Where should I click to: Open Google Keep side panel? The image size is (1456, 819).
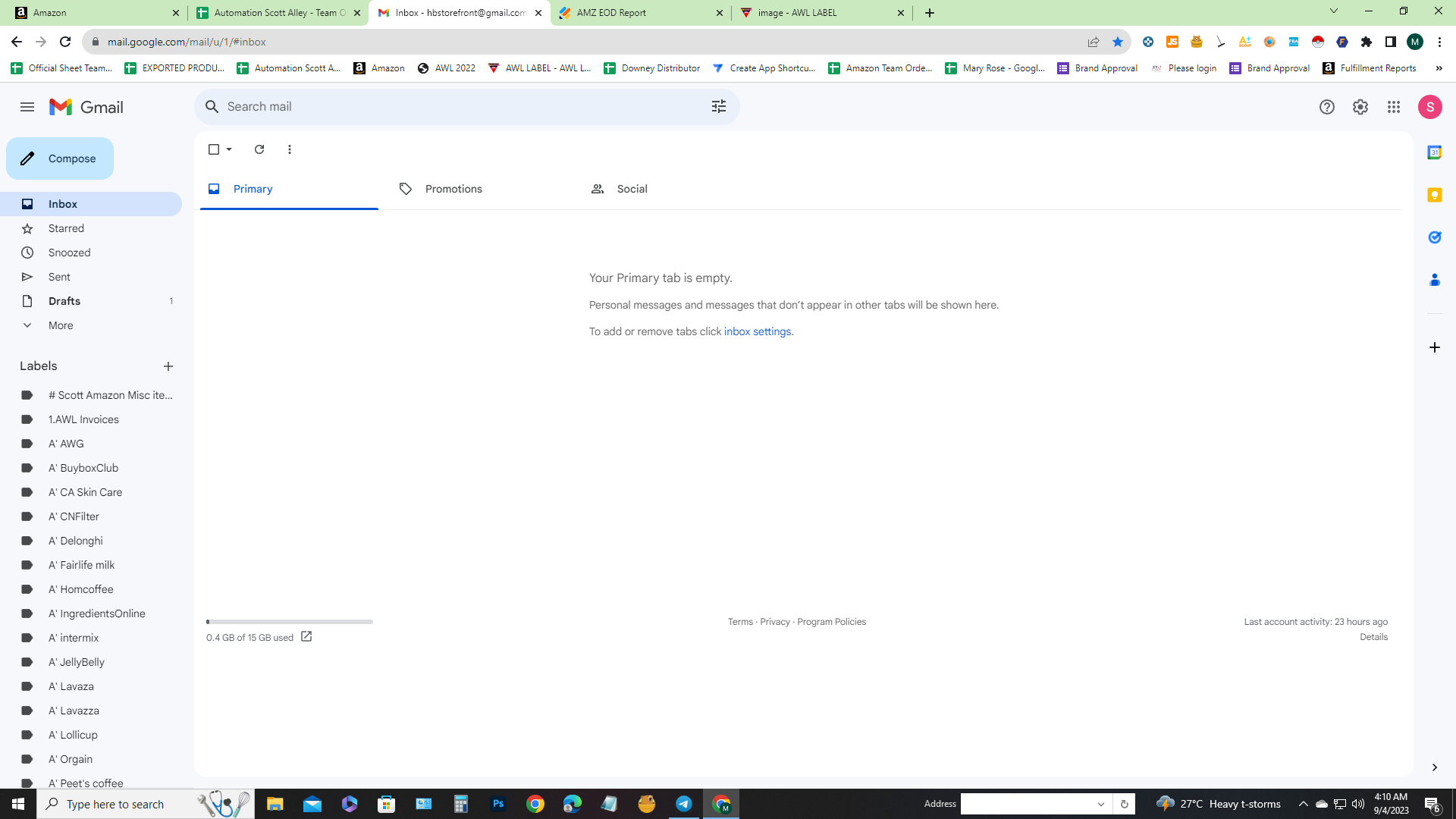(x=1434, y=195)
